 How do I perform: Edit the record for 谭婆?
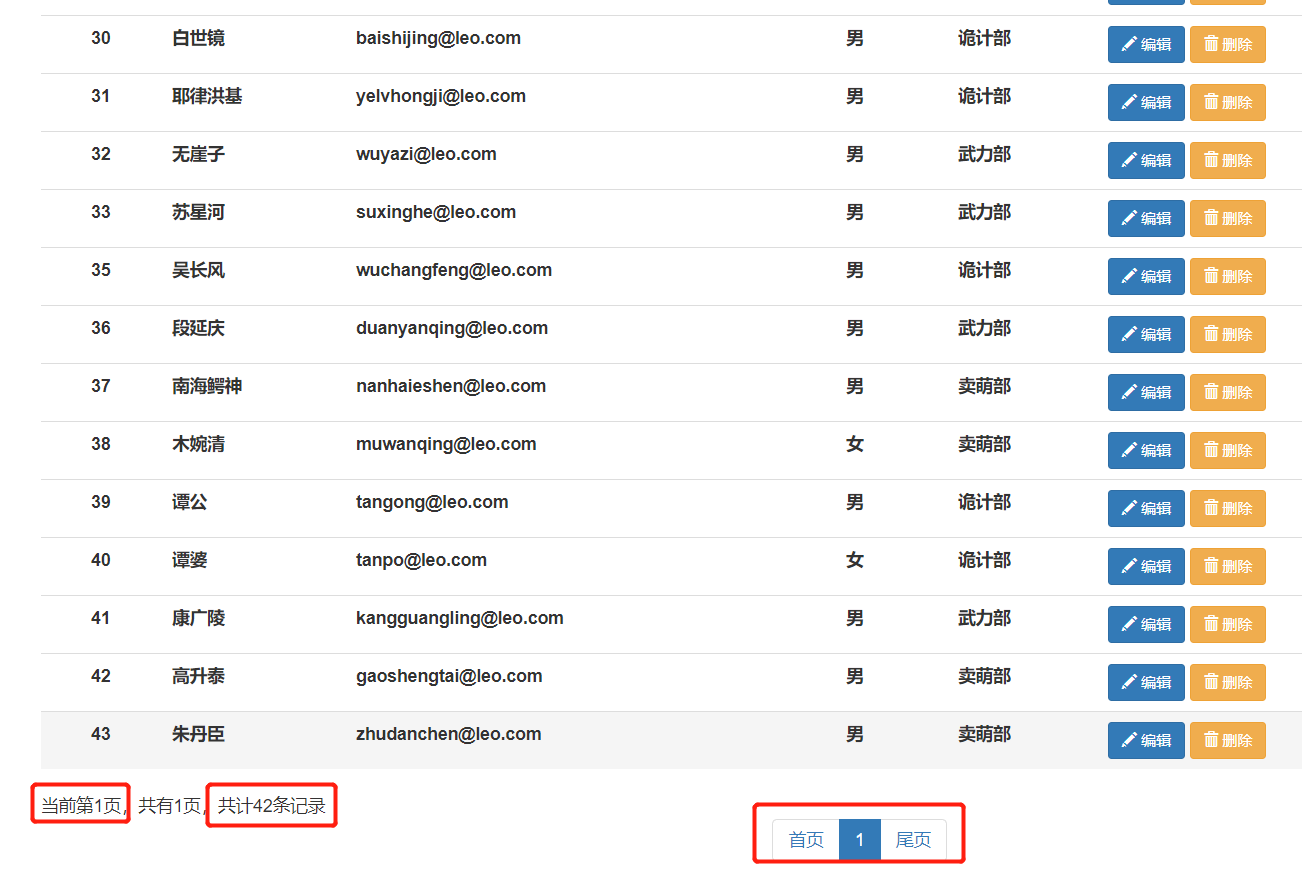click(x=1146, y=566)
